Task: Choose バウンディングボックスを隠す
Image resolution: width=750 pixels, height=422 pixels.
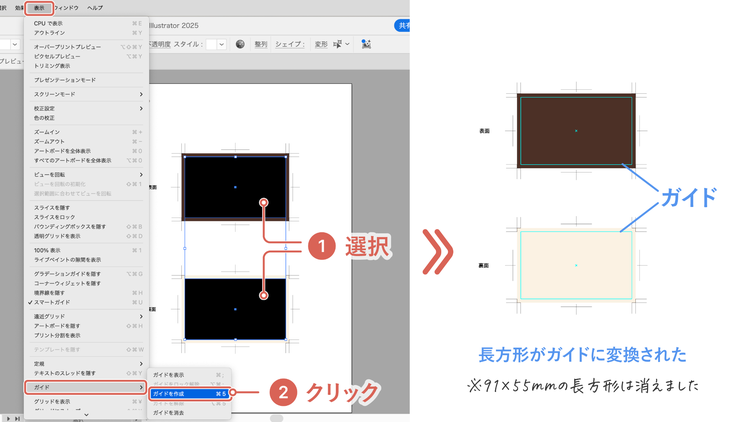Action: (87, 226)
